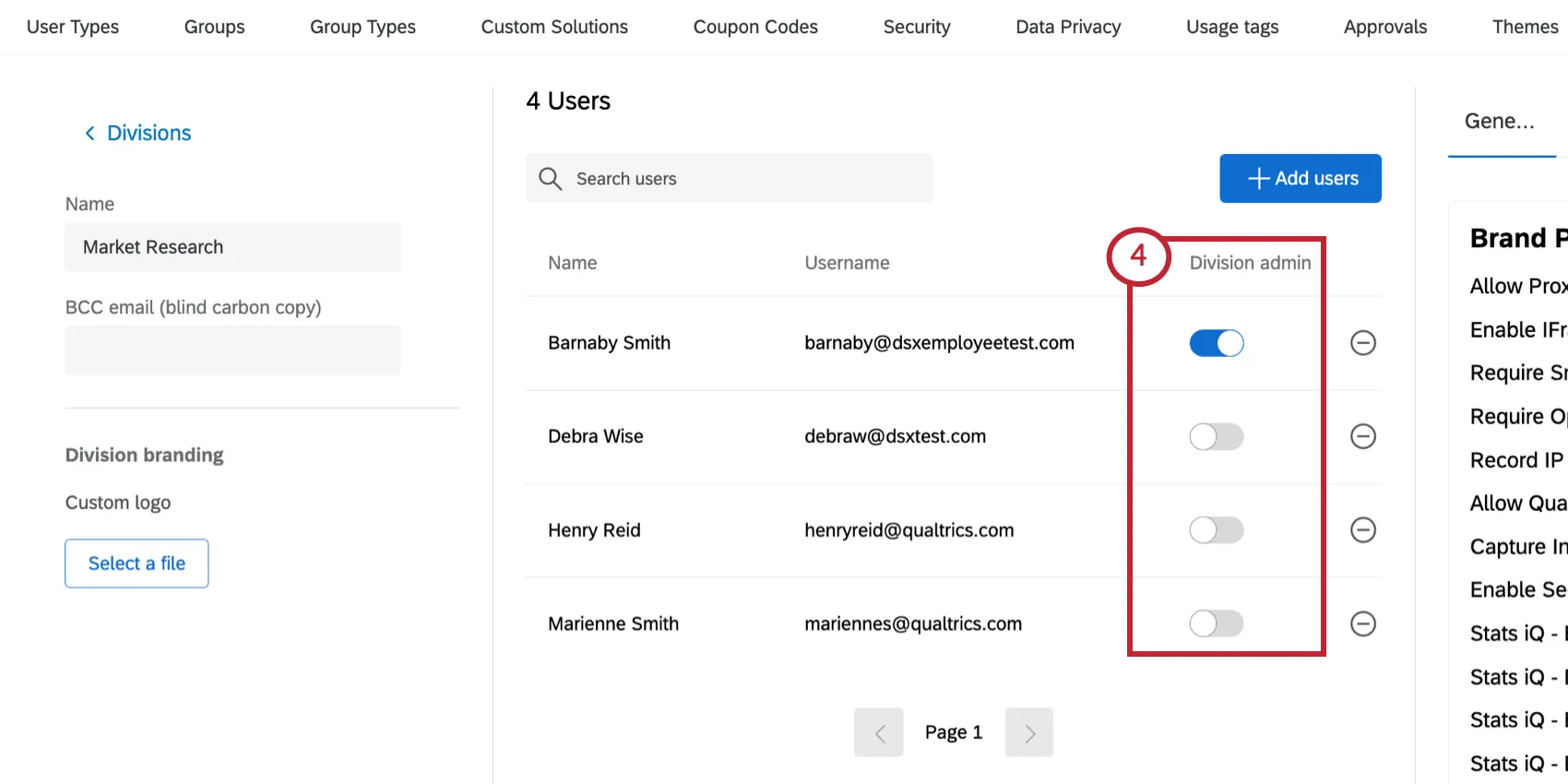Click Select a file button
This screenshot has width=1568, height=784.
(137, 564)
